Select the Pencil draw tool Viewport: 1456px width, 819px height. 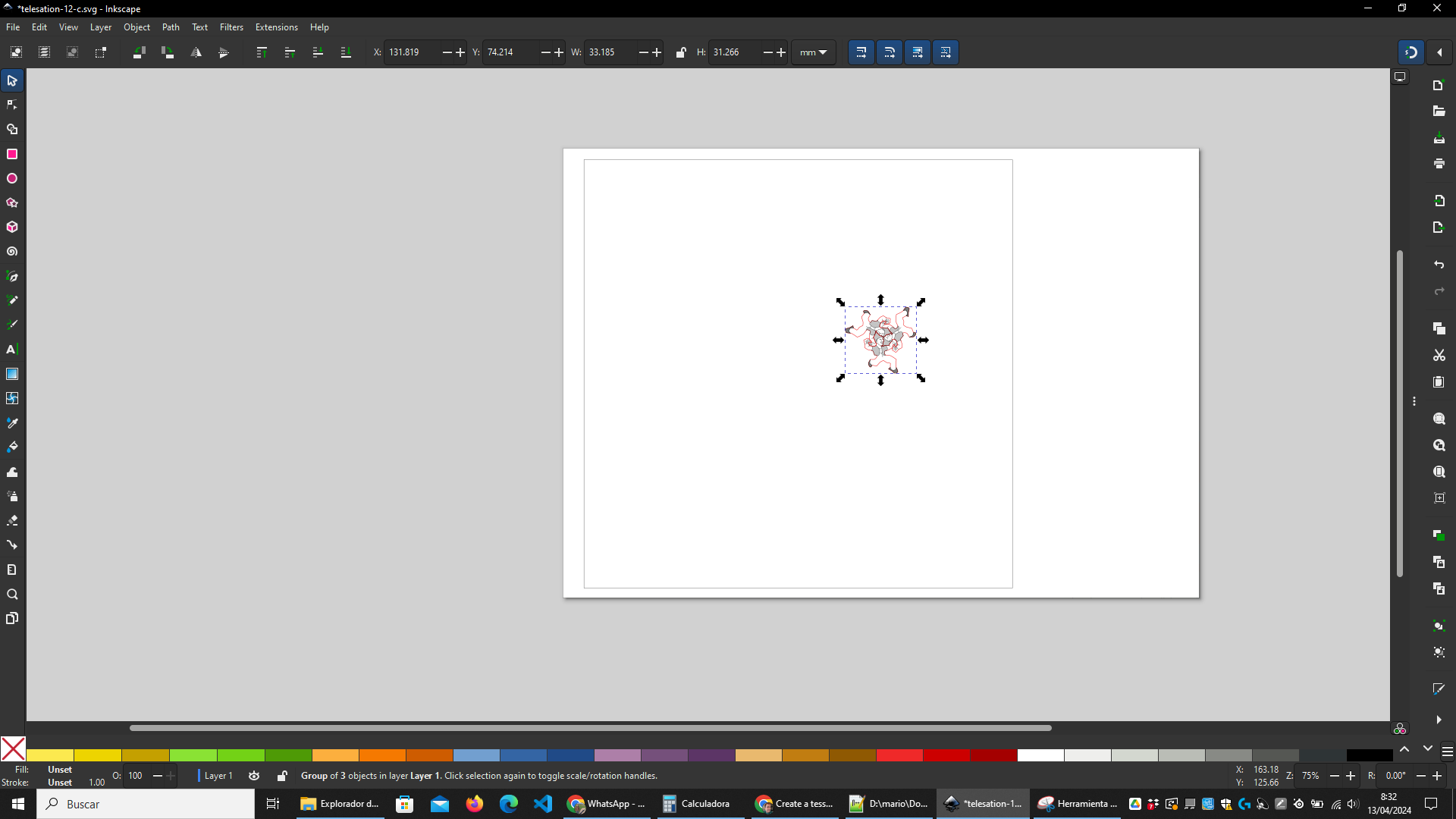click(12, 300)
